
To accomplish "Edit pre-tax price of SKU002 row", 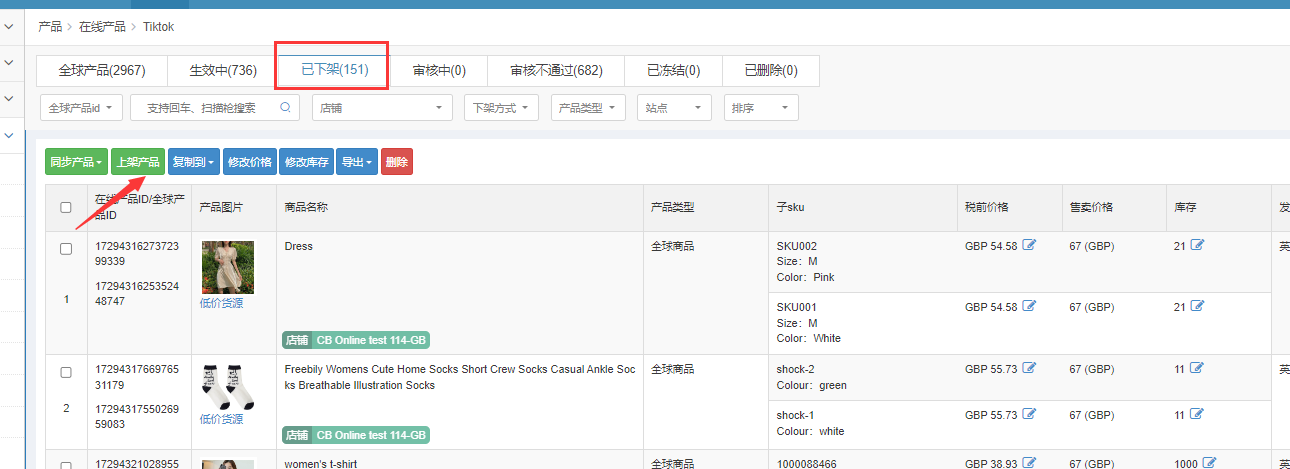I will (1029, 246).
